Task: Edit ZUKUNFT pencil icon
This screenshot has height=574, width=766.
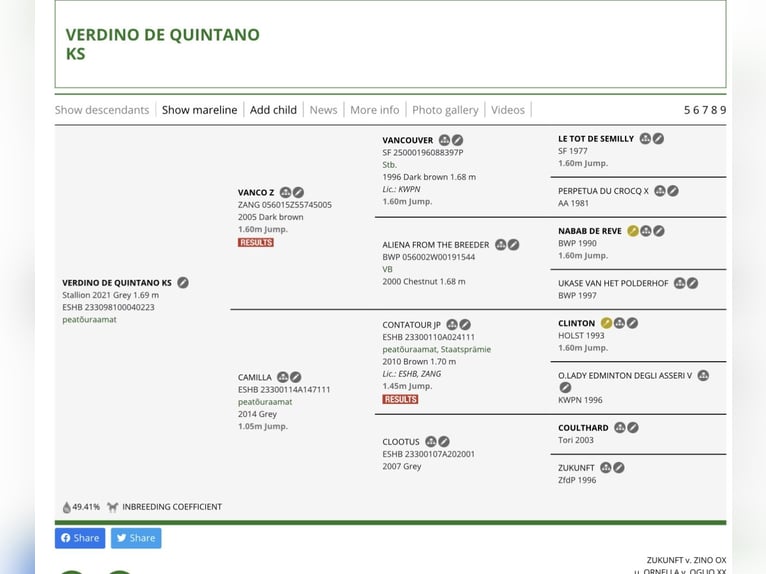Action: point(618,468)
